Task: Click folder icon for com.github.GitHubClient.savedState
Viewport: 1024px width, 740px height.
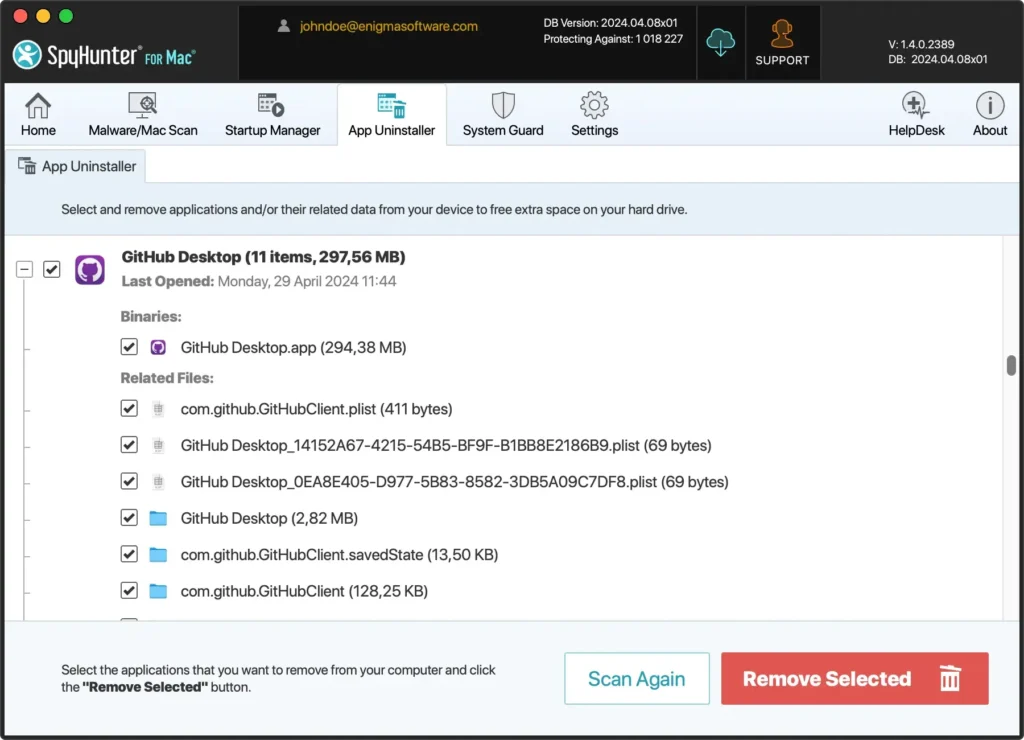Action: click(158, 555)
